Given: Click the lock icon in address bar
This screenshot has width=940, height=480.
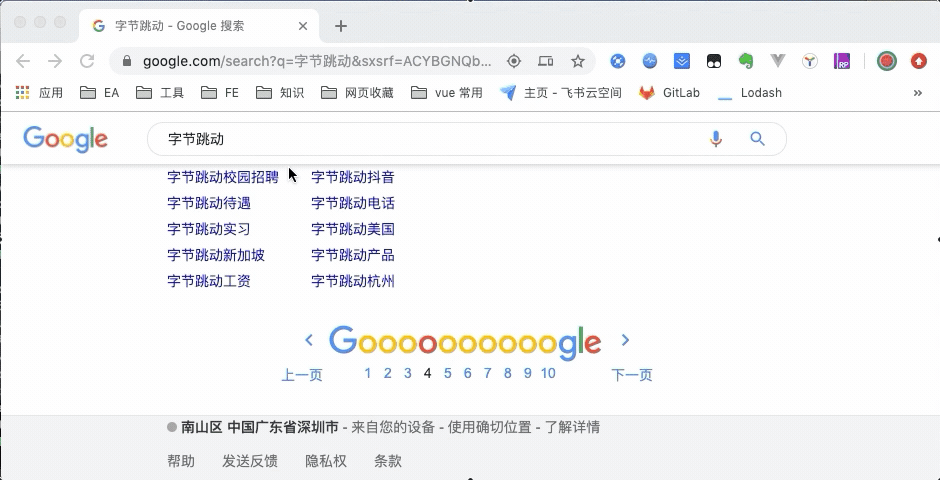Looking at the screenshot, I should [126, 61].
